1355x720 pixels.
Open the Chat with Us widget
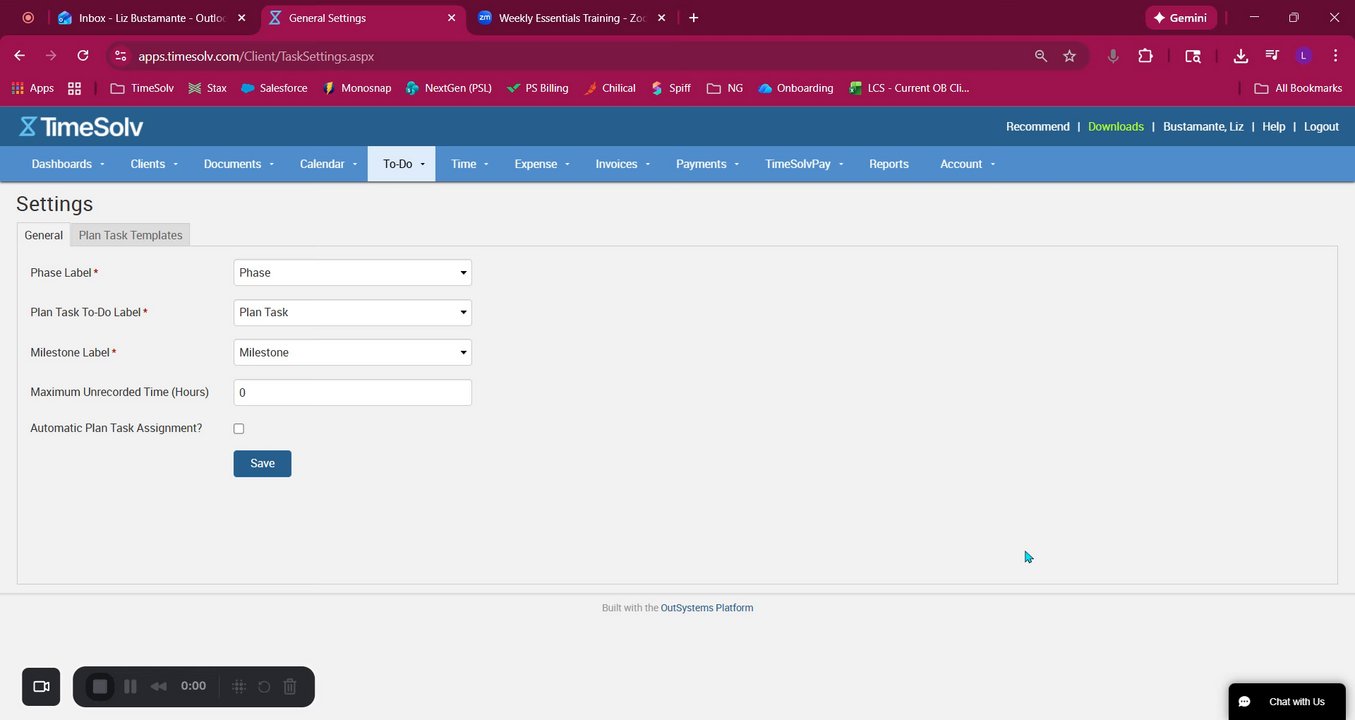1287,701
